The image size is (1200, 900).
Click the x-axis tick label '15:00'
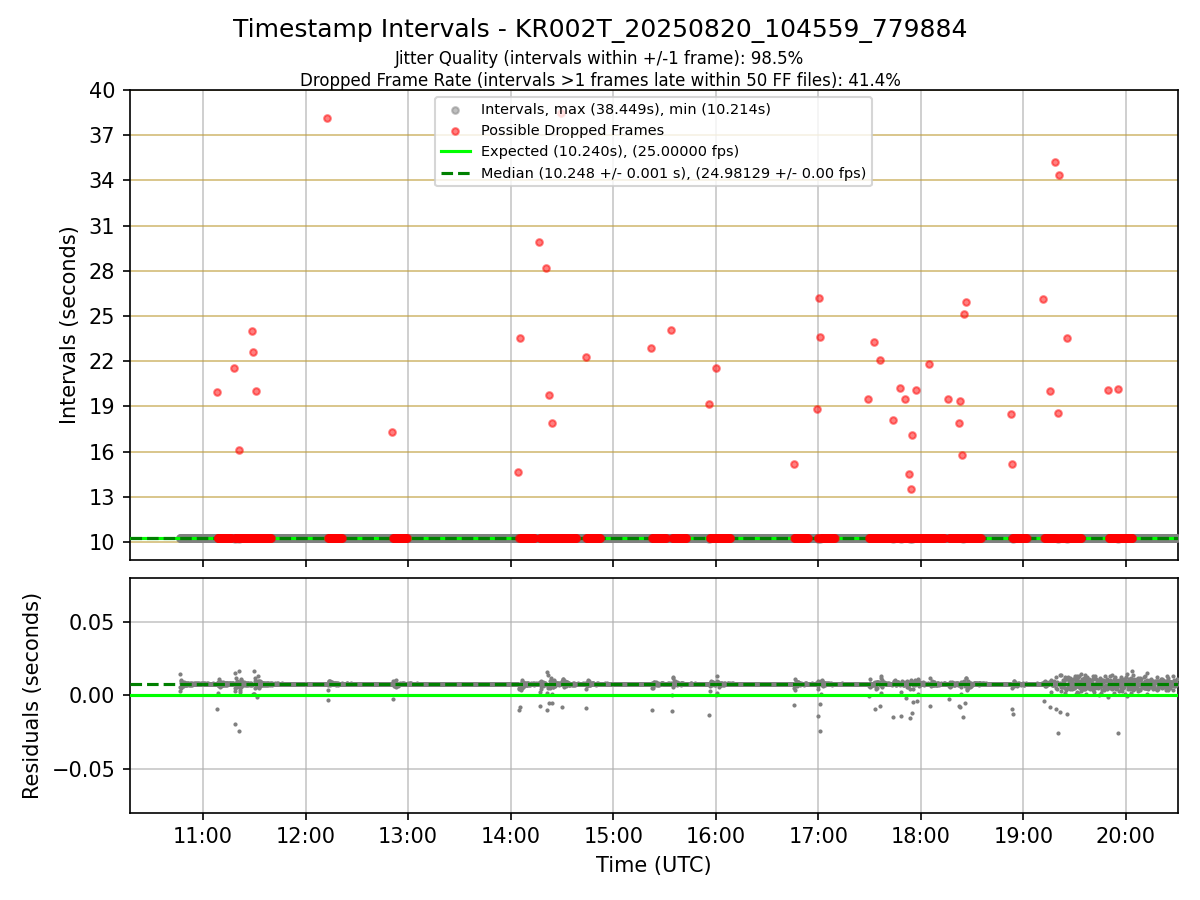613,833
